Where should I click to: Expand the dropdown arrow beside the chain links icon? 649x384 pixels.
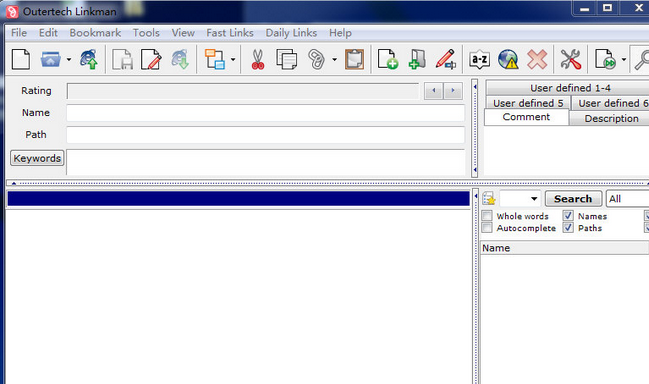tap(334, 60)
